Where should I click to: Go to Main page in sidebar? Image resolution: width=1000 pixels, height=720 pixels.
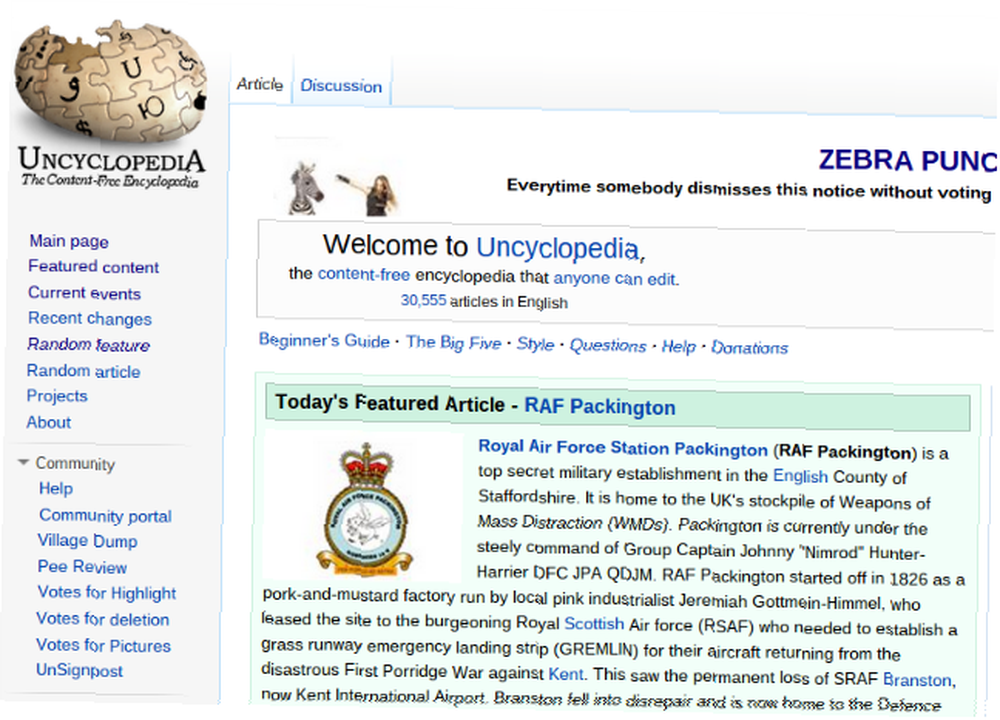[x=69, y=241]
